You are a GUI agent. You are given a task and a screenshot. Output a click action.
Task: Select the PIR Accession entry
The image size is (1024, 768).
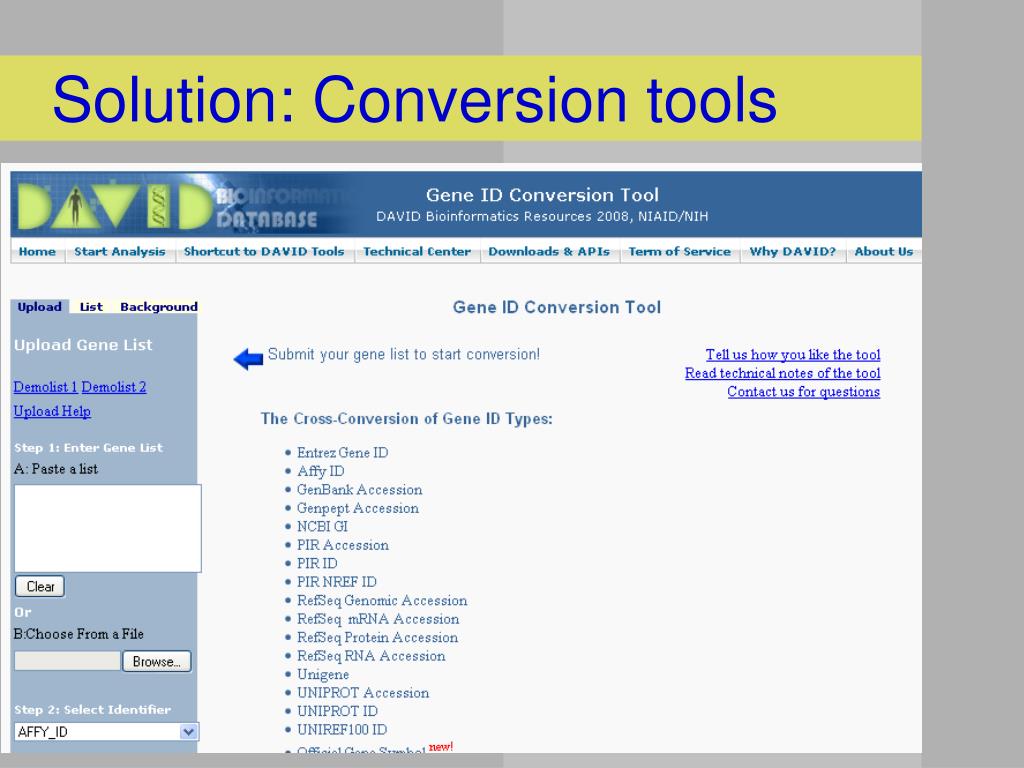pyautogui.click(x=342, y=545)
